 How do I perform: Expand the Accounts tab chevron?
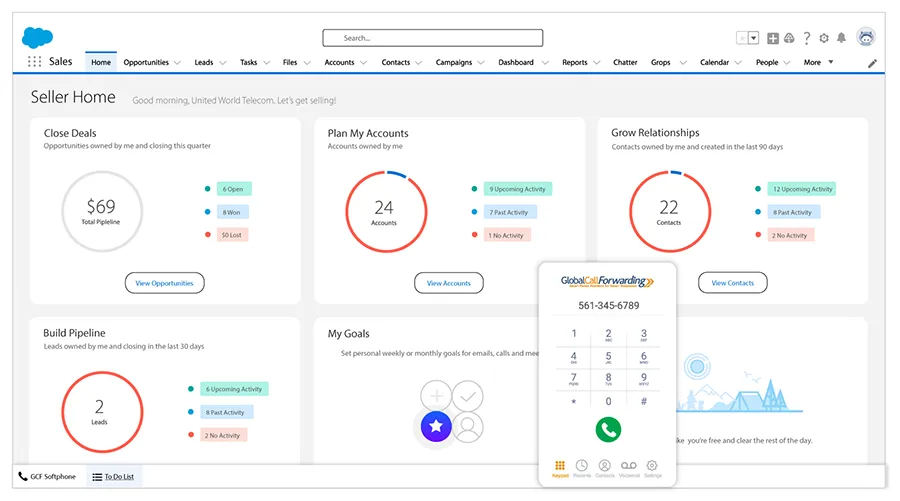[363, 63]
